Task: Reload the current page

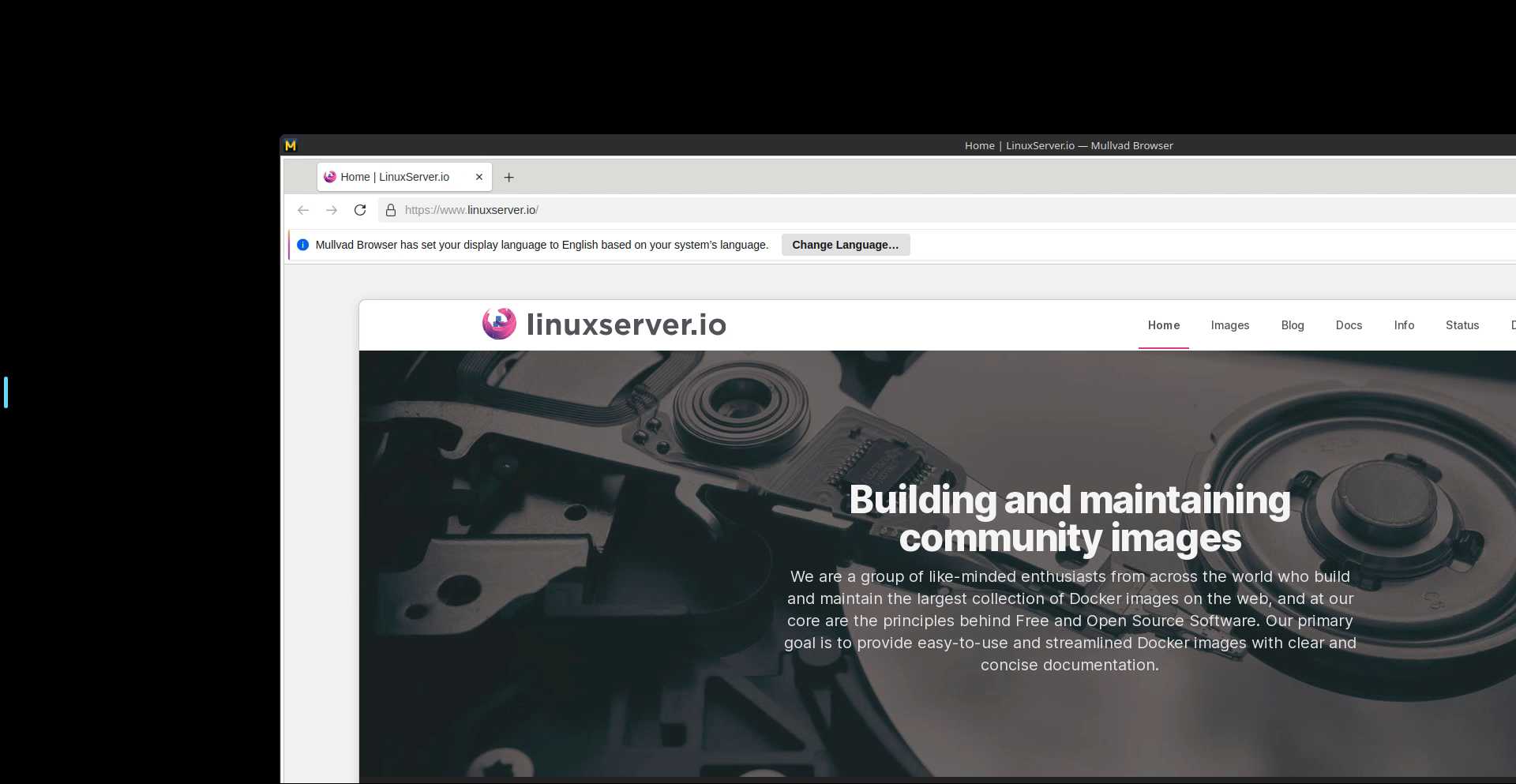Action: 360,210
